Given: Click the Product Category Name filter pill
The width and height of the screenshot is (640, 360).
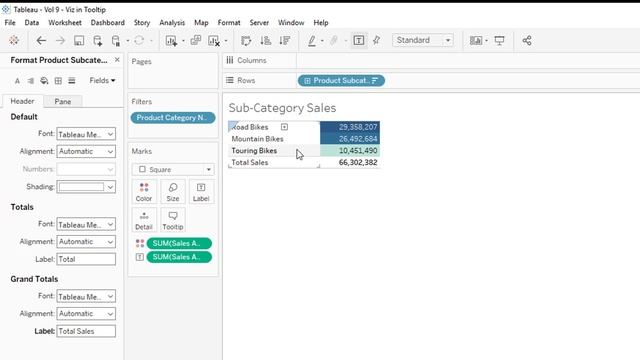Looking at the screenshot, I should pyautogui.click(x=173, y=118).
